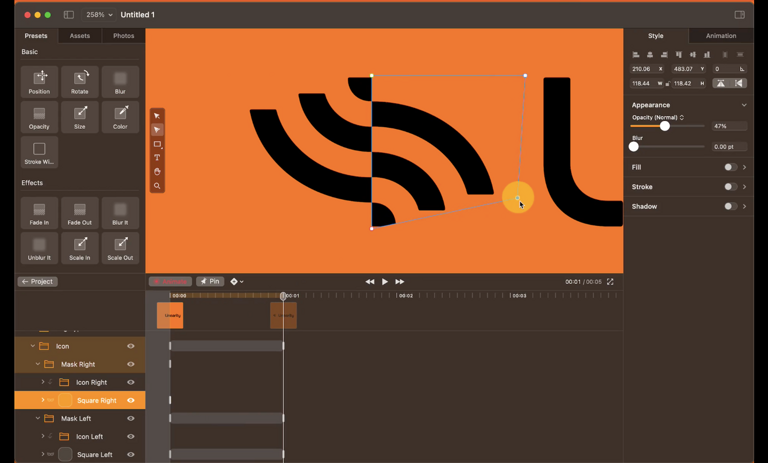This screenshot has height=463, width=768.
Task: Enable the Stroke toggle
Action: pos(730,187)
